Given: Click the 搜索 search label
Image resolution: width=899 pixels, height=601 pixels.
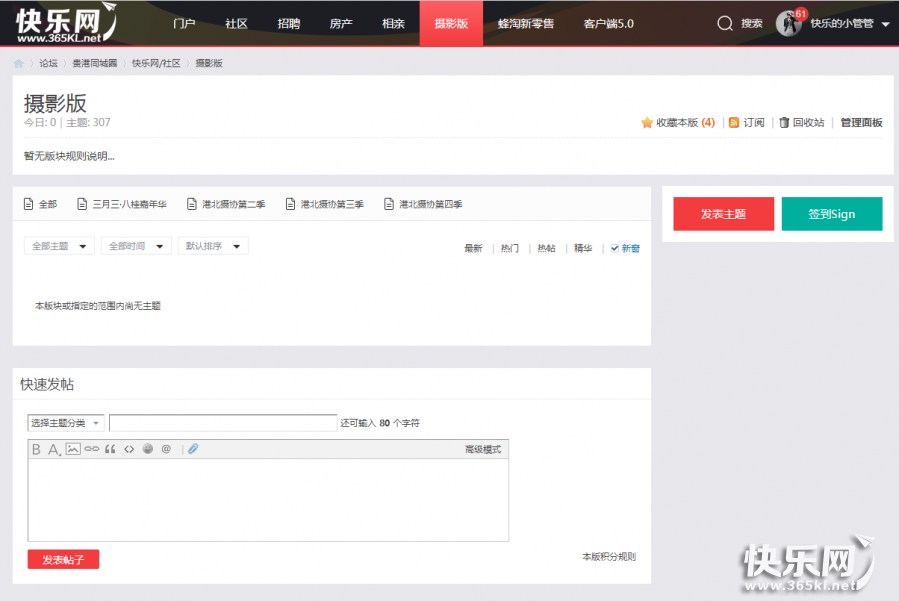Looking at the screenshot, I should pyautogui.click(x=752, y=24).
